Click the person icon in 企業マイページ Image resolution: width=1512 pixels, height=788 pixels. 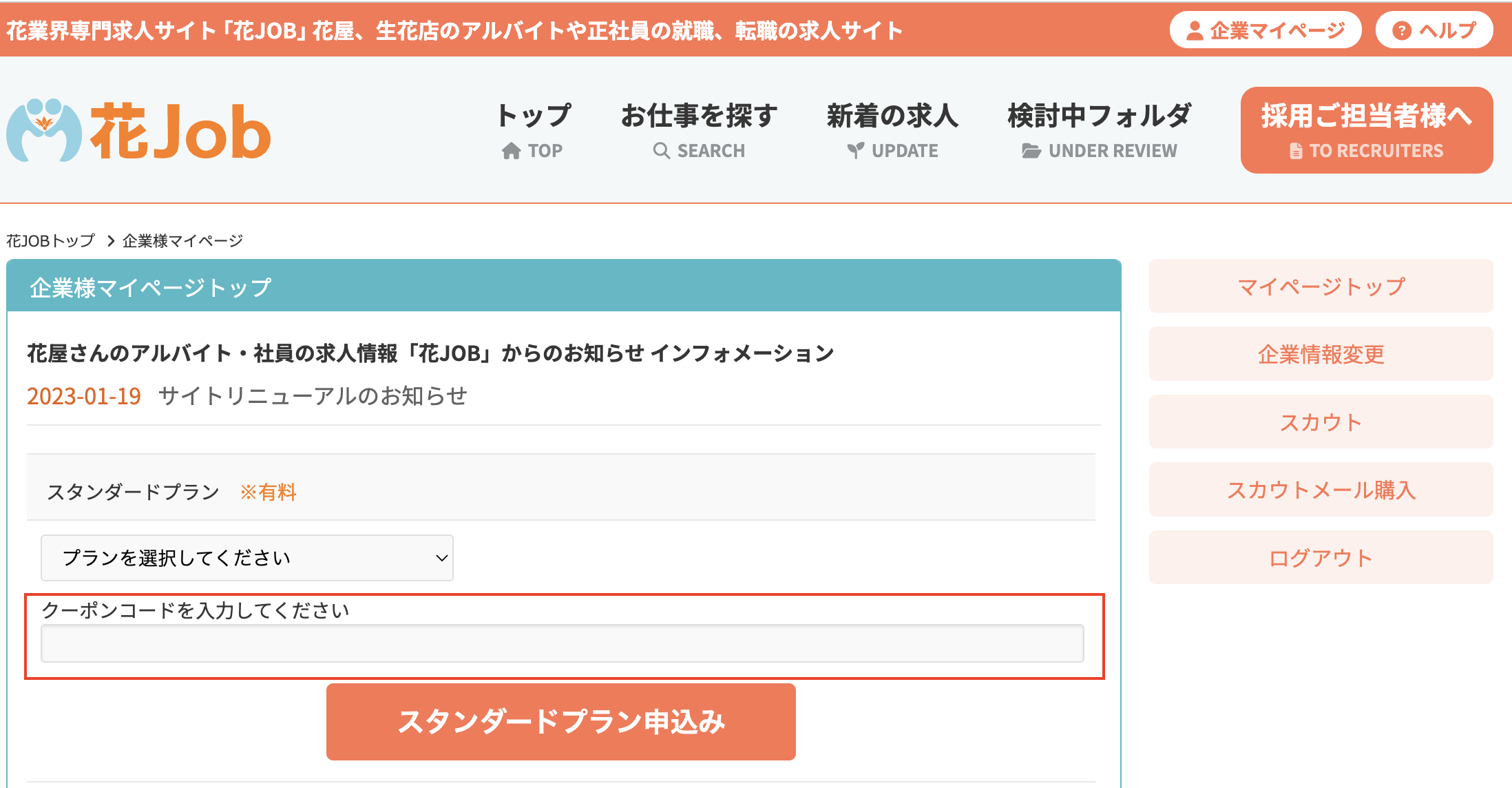pyautogui.click(x=1195, y=30)
